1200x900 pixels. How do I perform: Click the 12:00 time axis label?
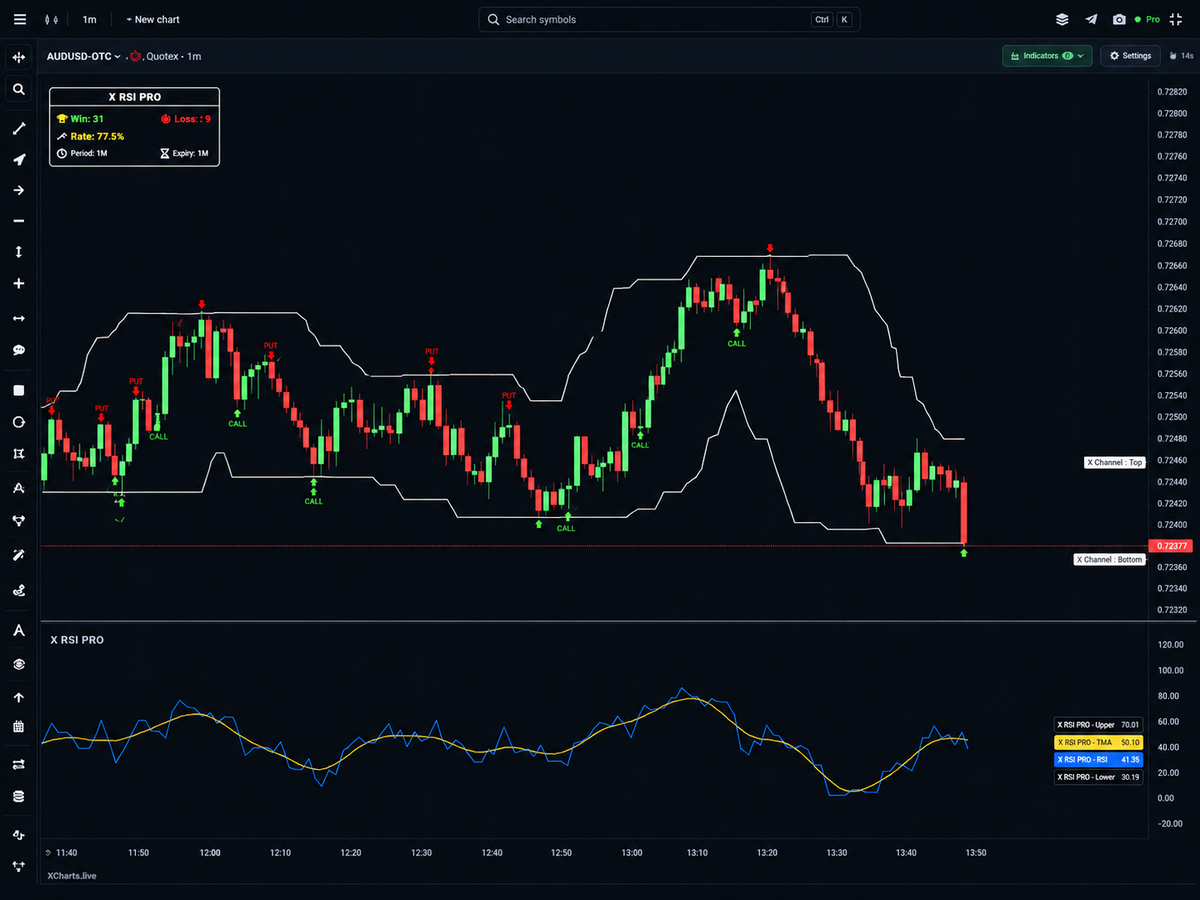tap(210, 853)
